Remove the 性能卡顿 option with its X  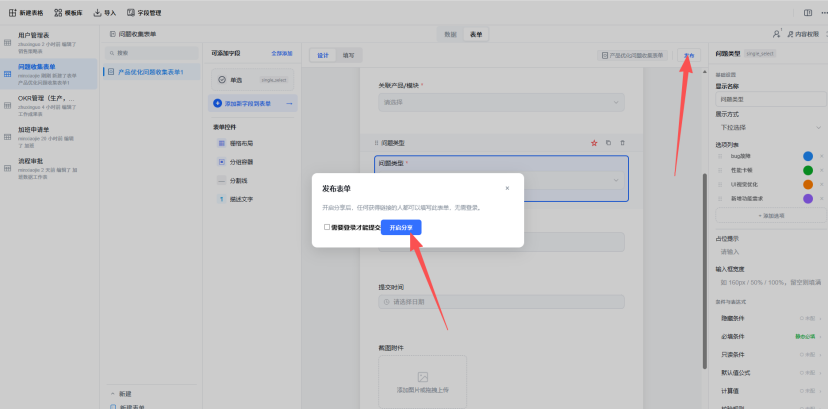point(822,170)
